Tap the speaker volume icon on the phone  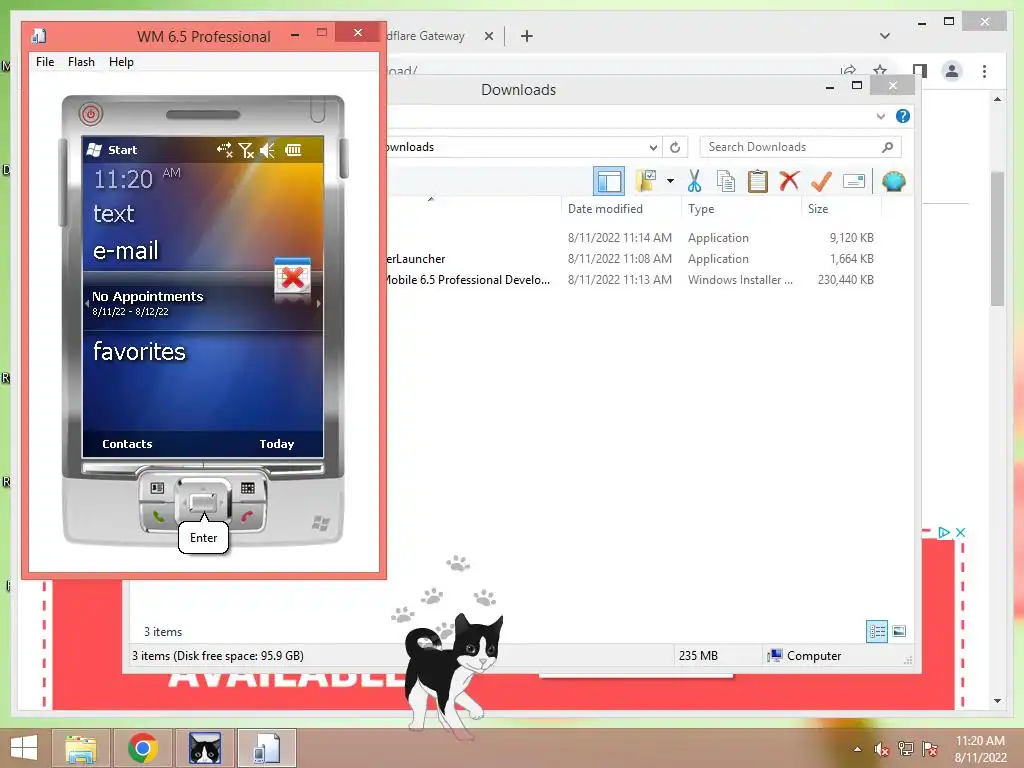(267, 150)
